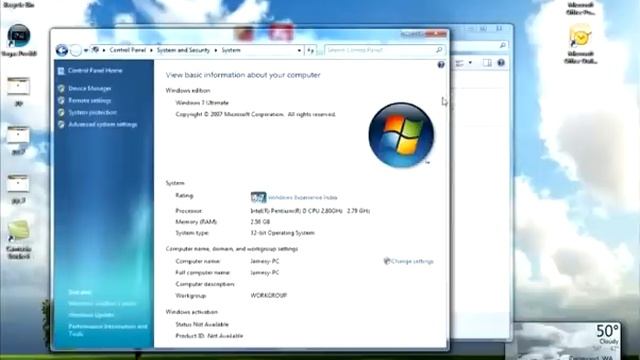Select the WORKGROUP value text
The image size is (640, 360).
[269, 295]
